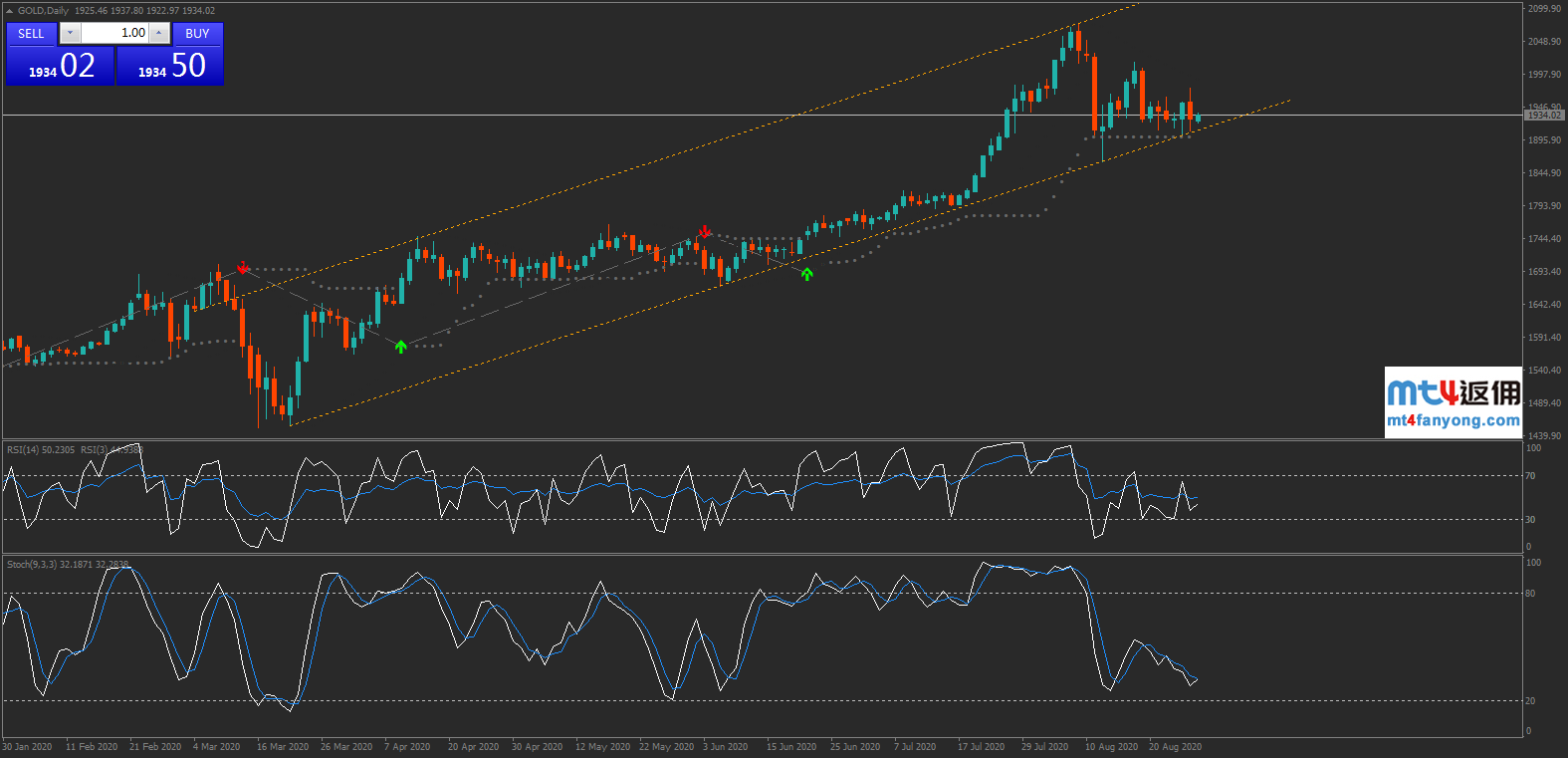Click the SELL button

[x=31, y=34]
